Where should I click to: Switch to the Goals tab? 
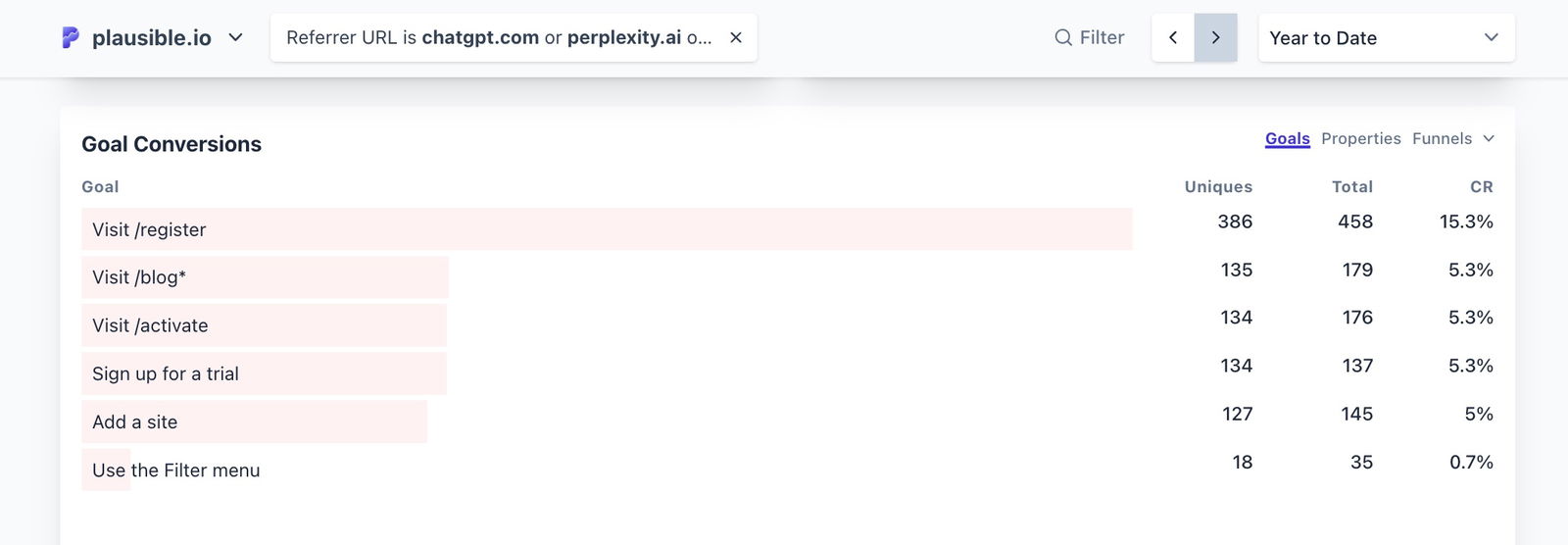click(1287, 138)
